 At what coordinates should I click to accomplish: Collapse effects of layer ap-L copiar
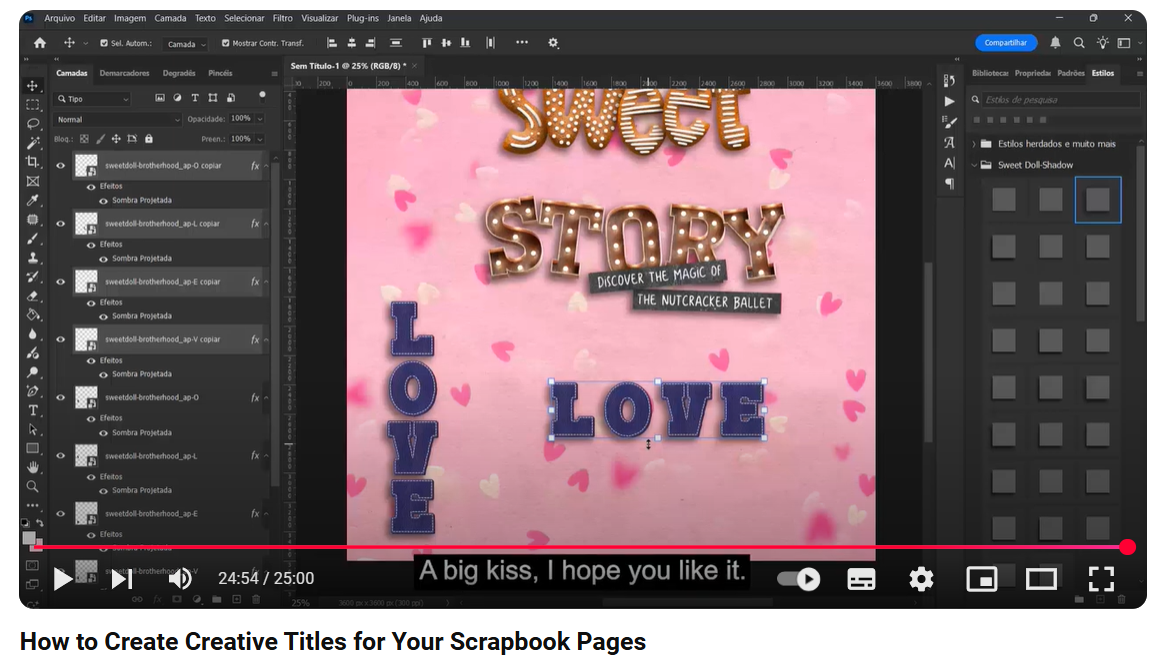[266, 224]
